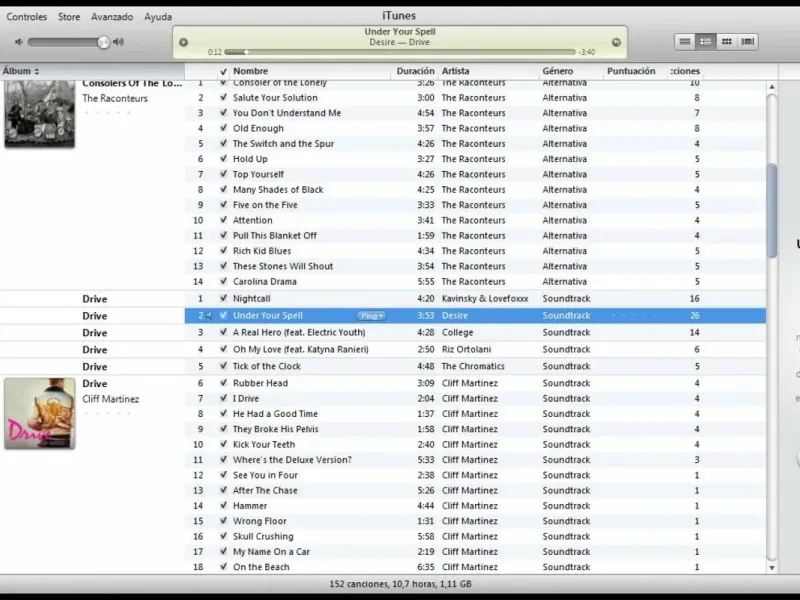Viewport: 800px width, 600px height.
Task: Uncheck the Rubber Head checkbox
Action: tap(223, 383)
